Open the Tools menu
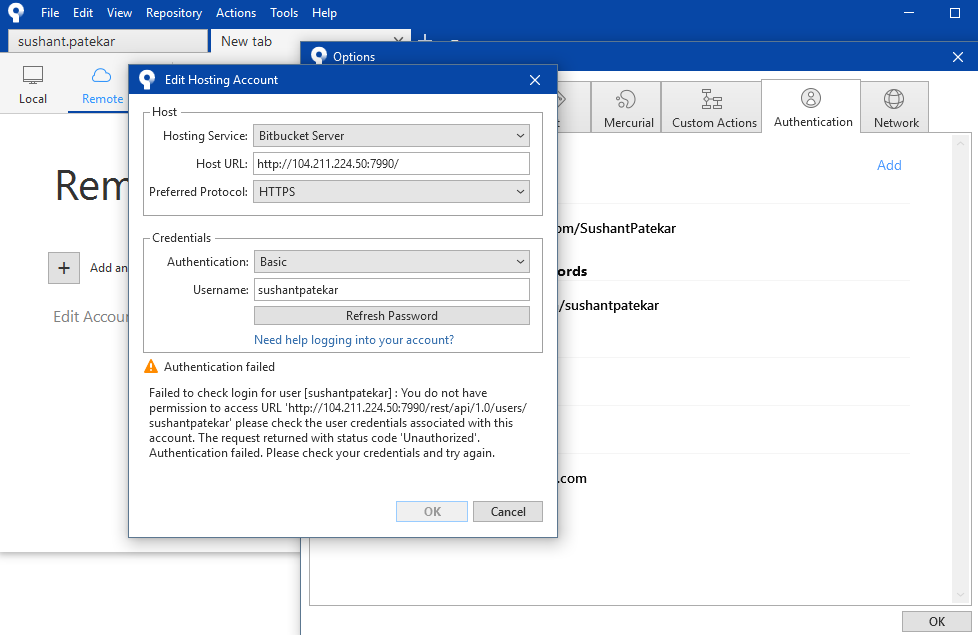This screenshot has height=635, width=978. pos(284,12)
